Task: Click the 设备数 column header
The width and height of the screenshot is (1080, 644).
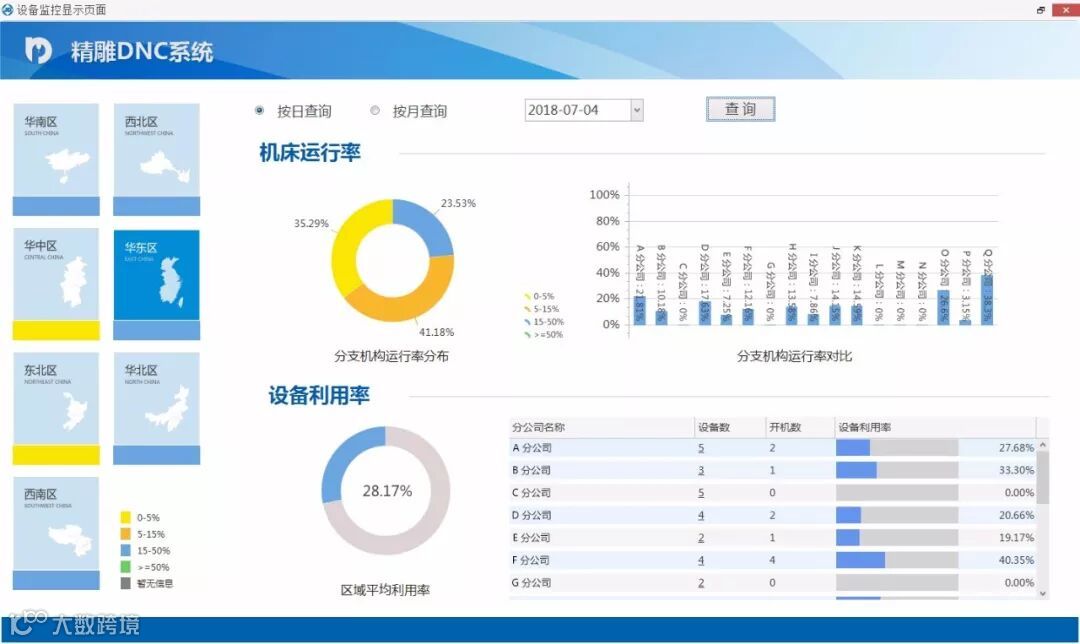Action: point(729,427)
